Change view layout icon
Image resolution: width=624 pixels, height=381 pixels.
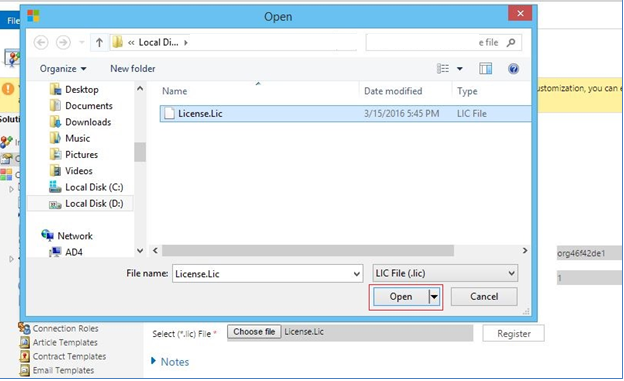click(x=443, y=69)
